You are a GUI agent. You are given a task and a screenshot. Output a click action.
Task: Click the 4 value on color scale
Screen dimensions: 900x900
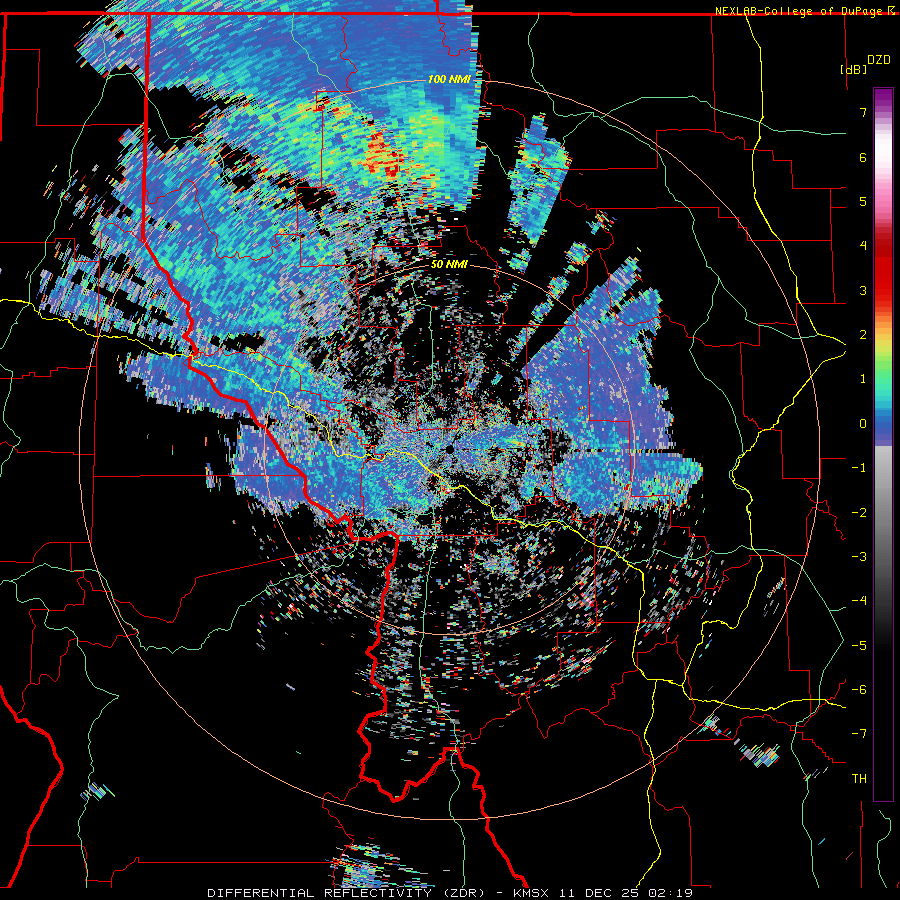click(x=863, y=246)
